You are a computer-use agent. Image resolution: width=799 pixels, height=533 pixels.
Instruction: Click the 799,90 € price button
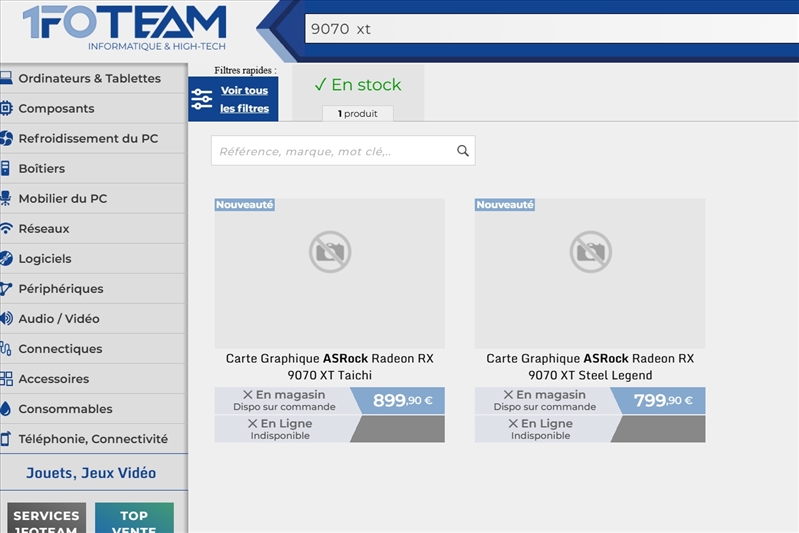pos(662,400)
